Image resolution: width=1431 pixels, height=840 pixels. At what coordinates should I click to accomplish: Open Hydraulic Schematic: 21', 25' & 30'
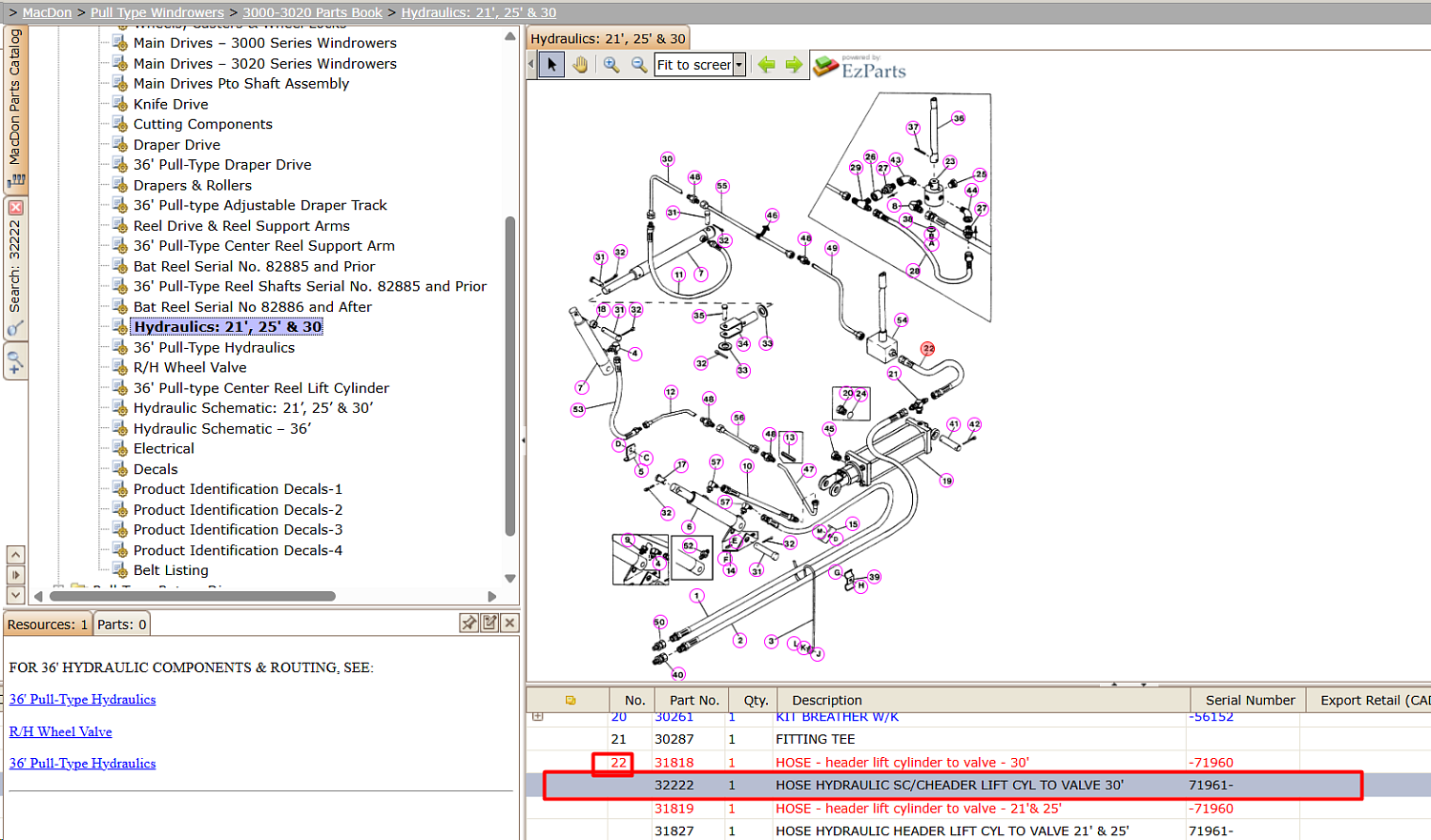[253, 408]
